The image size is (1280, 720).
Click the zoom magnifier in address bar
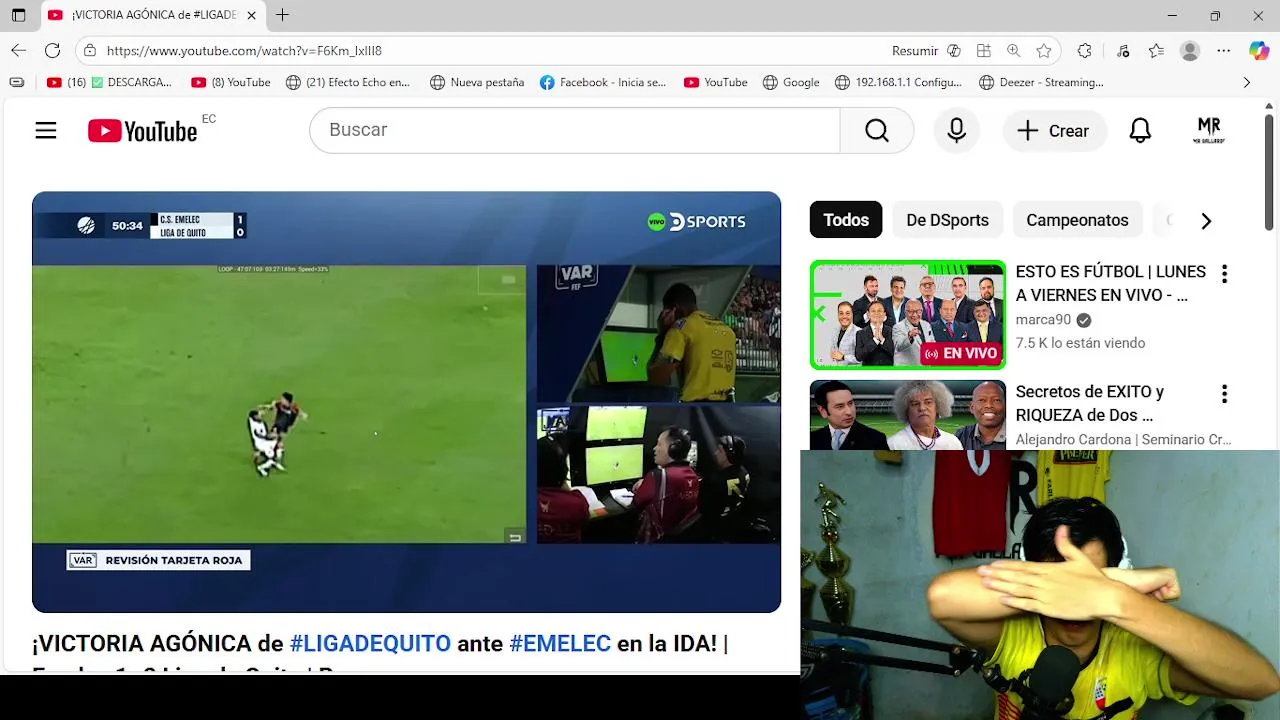pyautogui.click(x=1014, y=50)
